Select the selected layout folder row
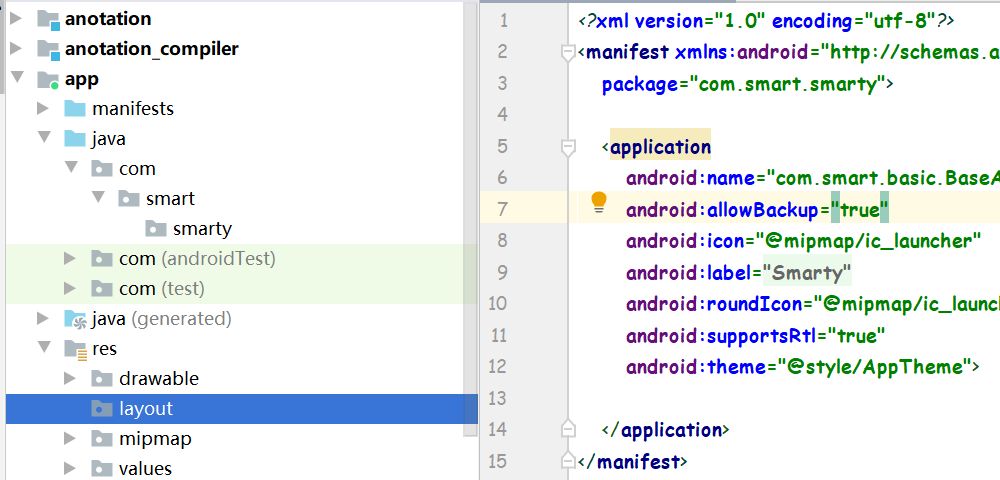Screen dimensions: 1000x480 point(242,409)
